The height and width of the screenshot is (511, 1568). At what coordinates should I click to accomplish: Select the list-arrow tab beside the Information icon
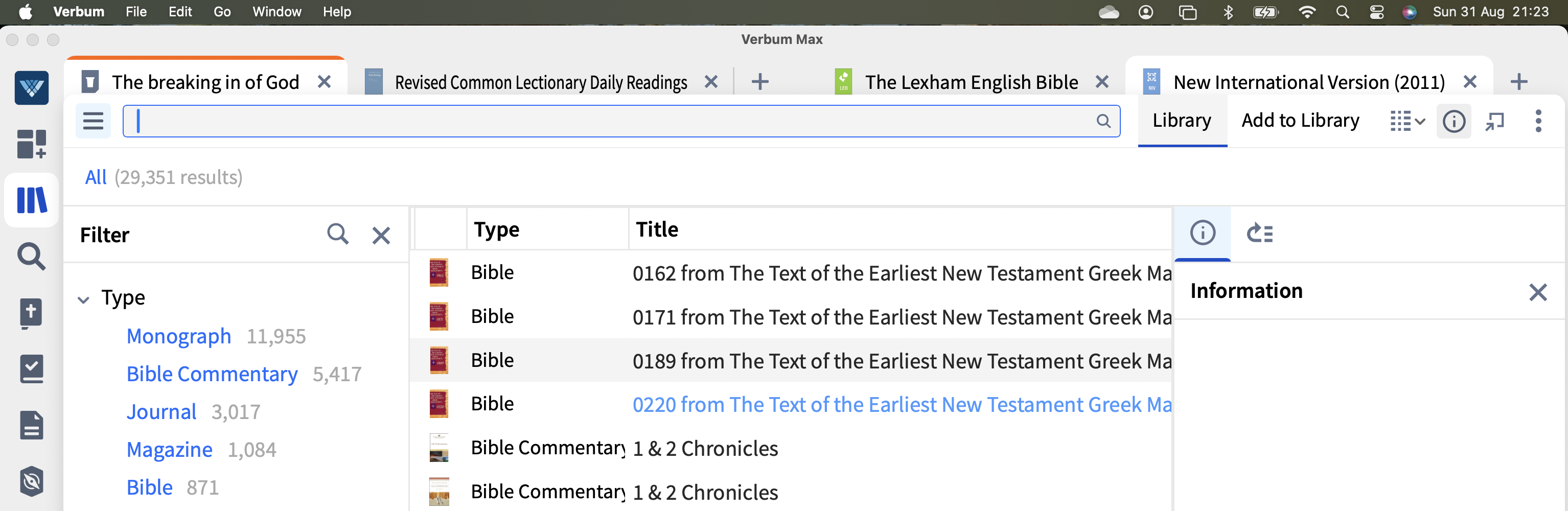click(x=1259, y=233)
